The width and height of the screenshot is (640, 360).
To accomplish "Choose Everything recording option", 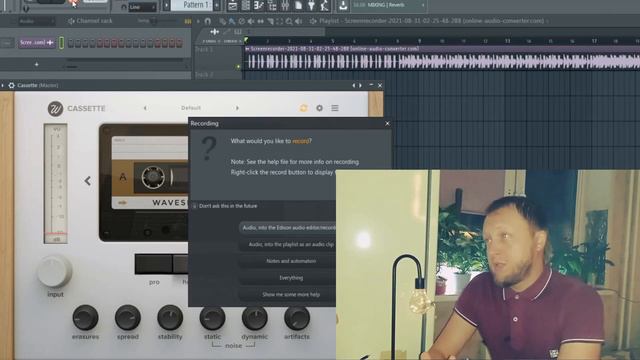I will coord(288,278).
